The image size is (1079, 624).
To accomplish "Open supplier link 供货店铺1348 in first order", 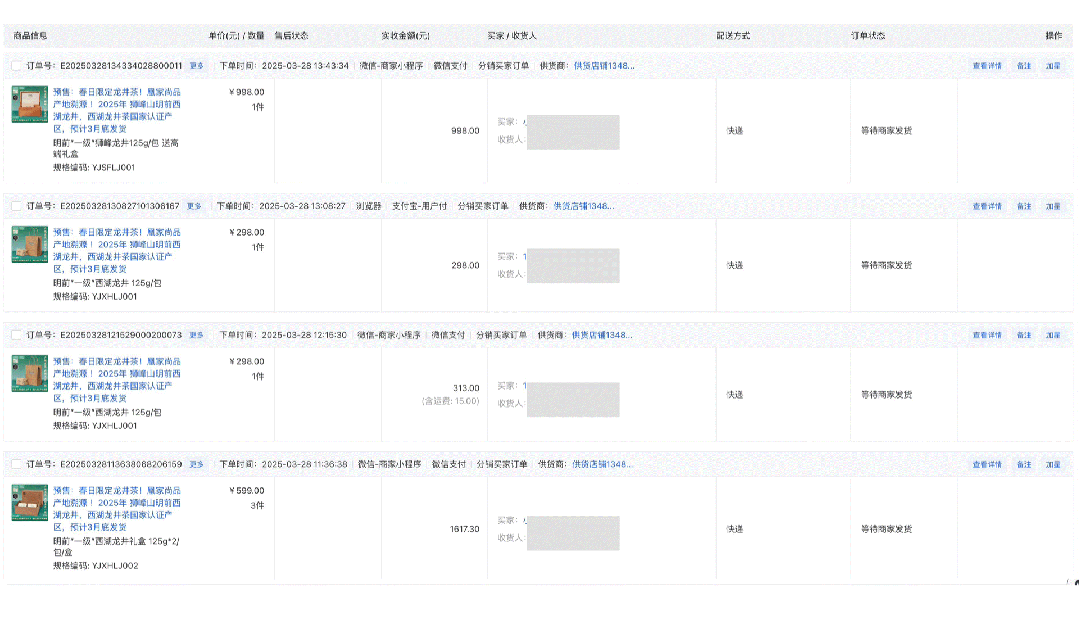I will pyautogui.click(x=604, y=66).
